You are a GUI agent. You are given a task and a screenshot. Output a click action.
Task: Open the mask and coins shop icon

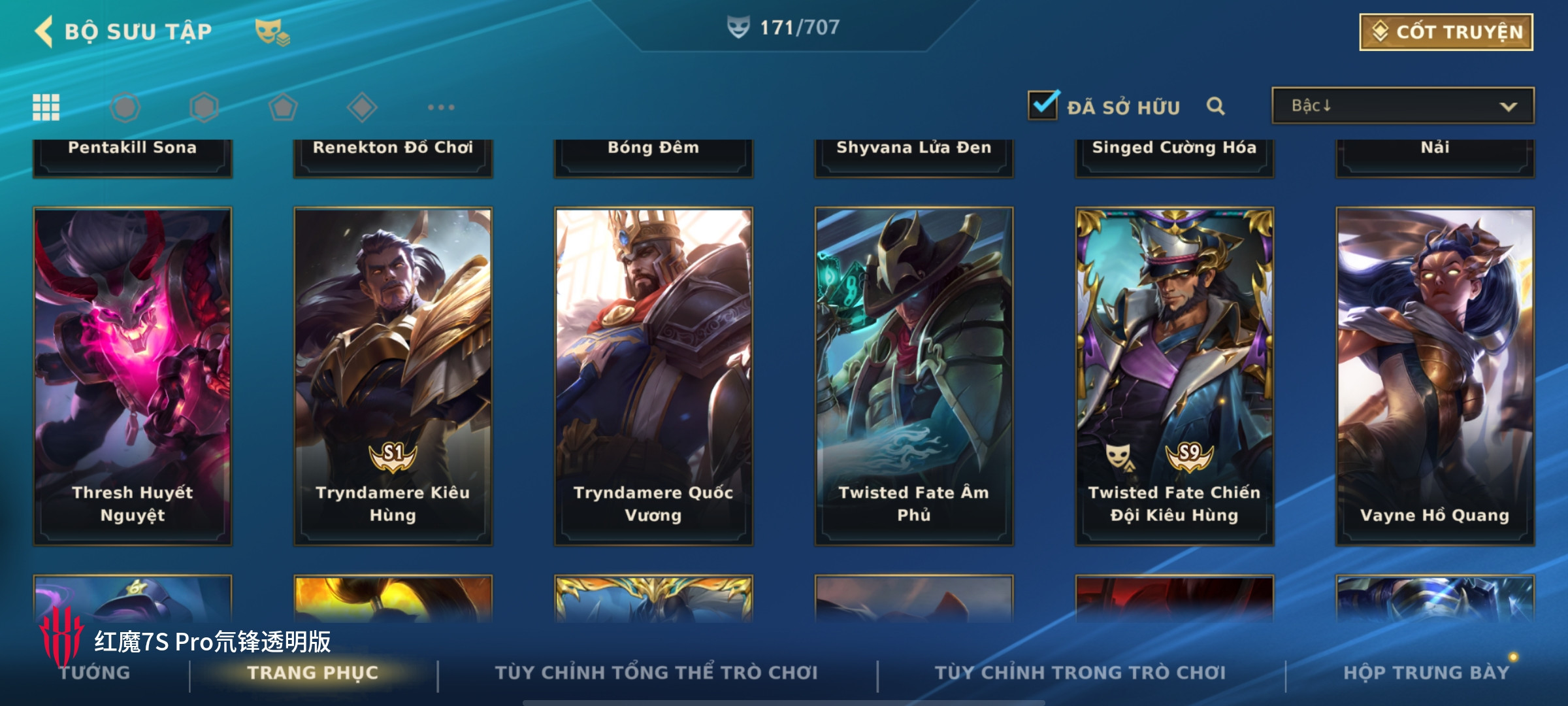272,32
